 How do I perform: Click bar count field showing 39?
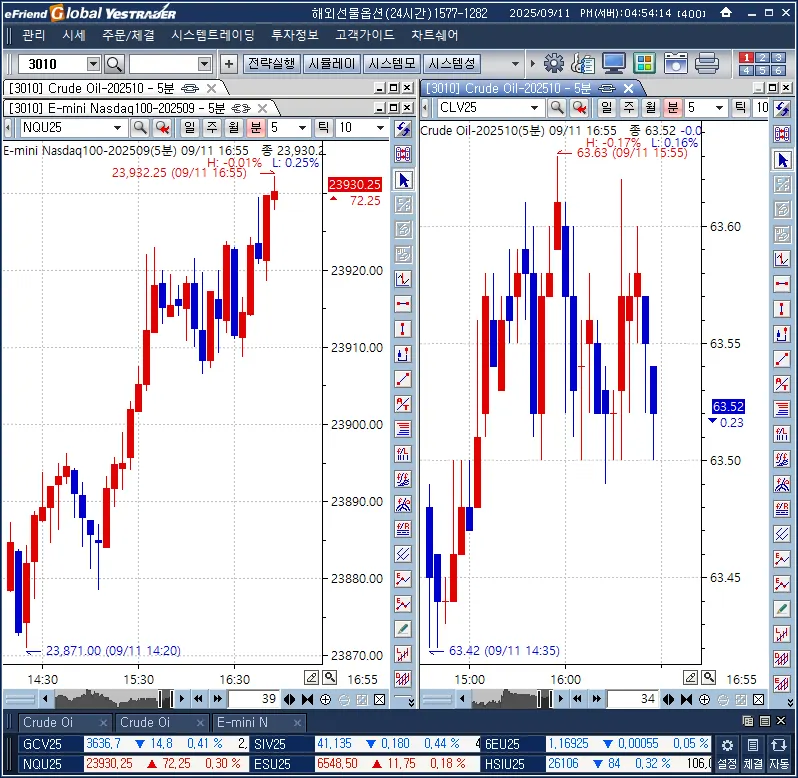tap(253, 699)
